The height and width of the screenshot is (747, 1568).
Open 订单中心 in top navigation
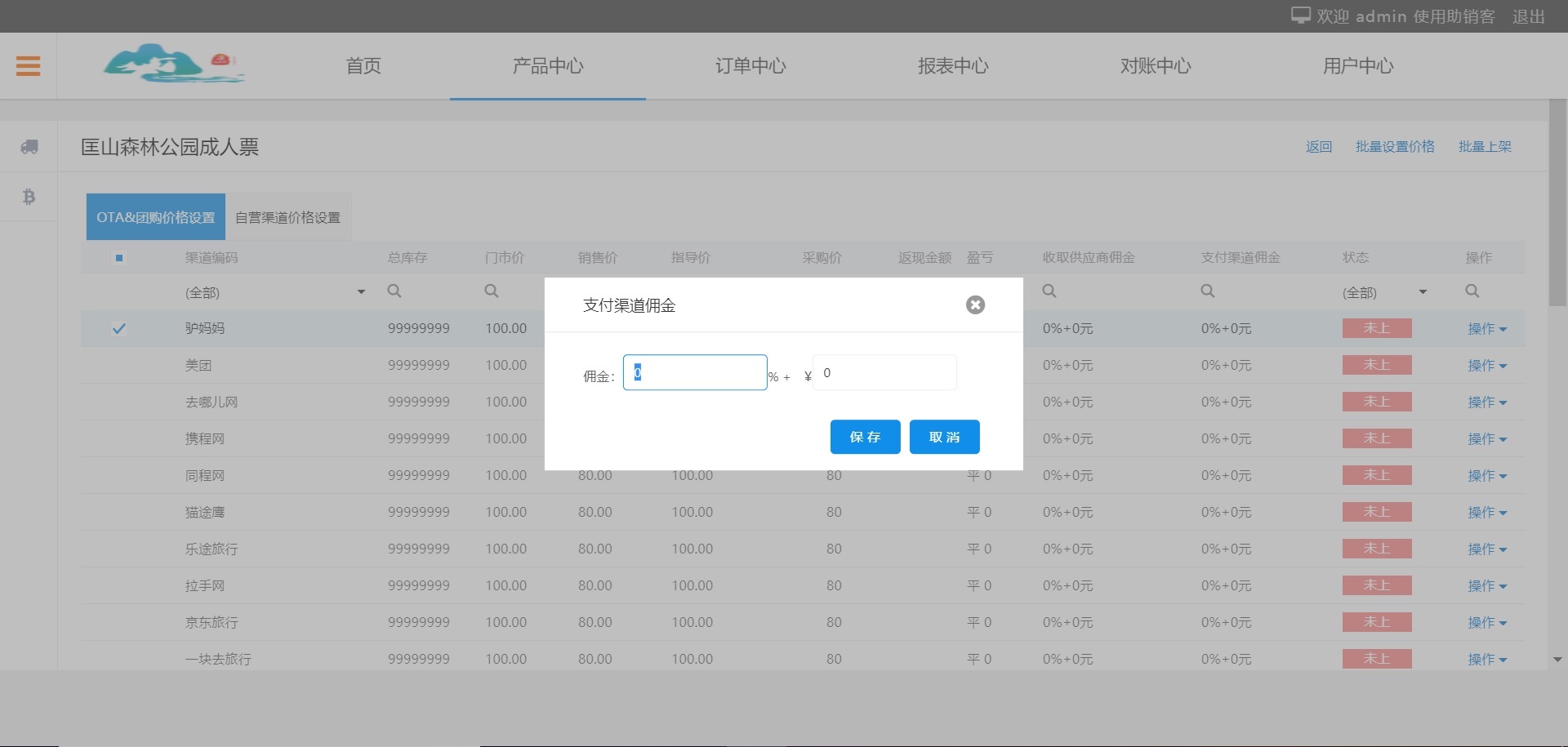(750, 66)
